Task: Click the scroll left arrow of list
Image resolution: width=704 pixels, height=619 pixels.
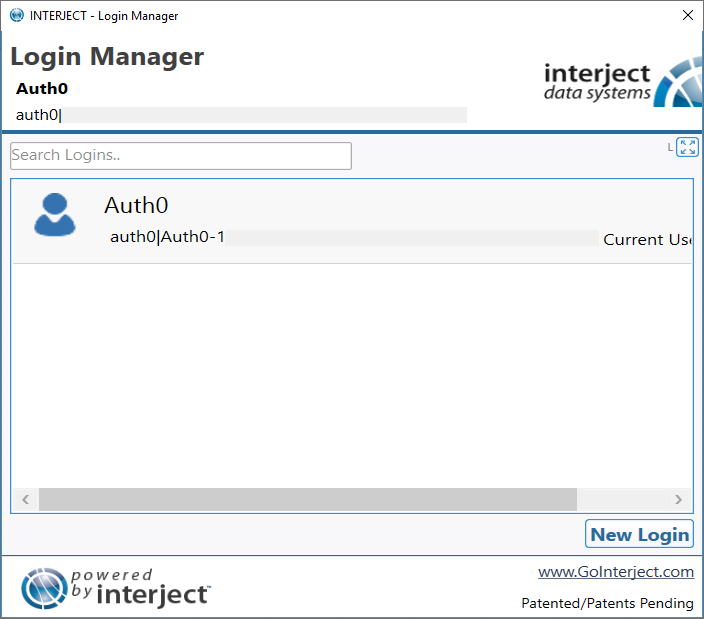Action: [26, 499]
